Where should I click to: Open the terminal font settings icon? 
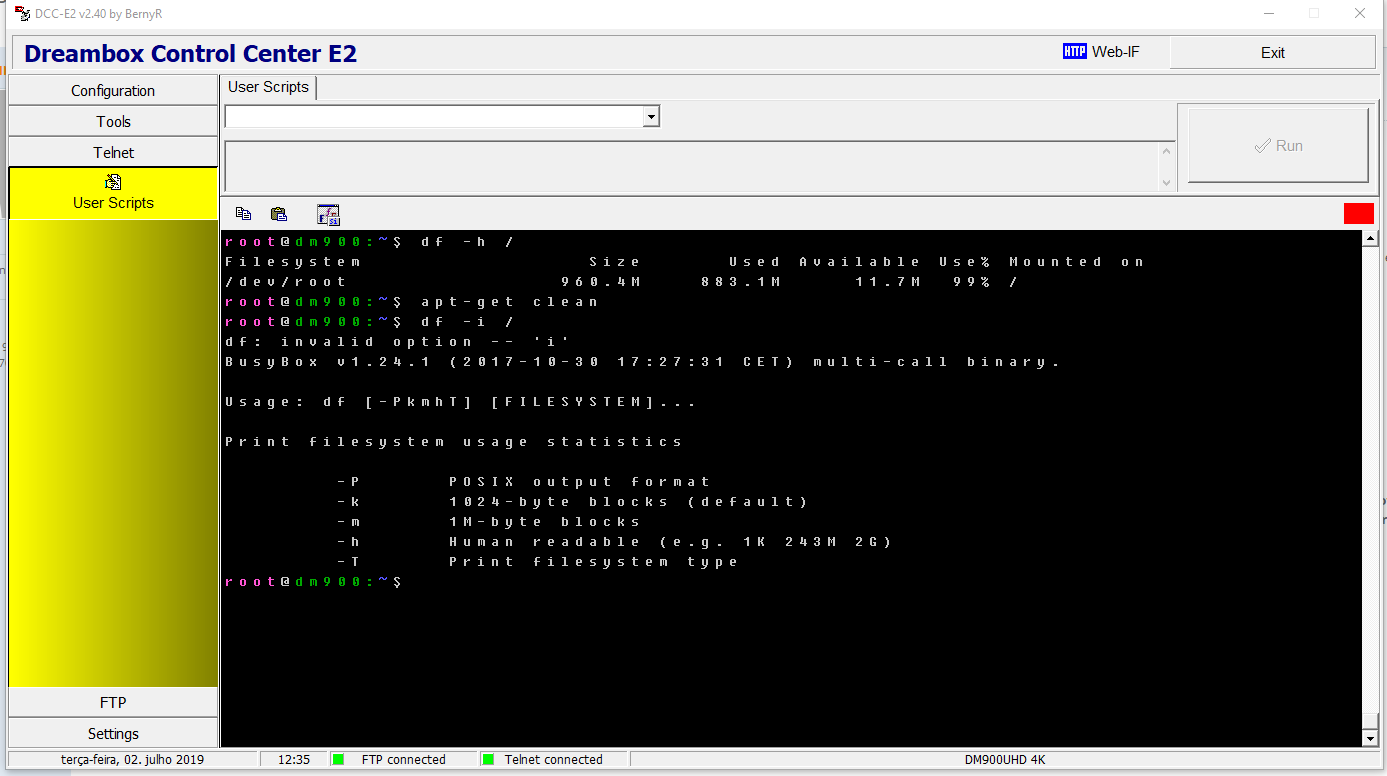(328, 214)
